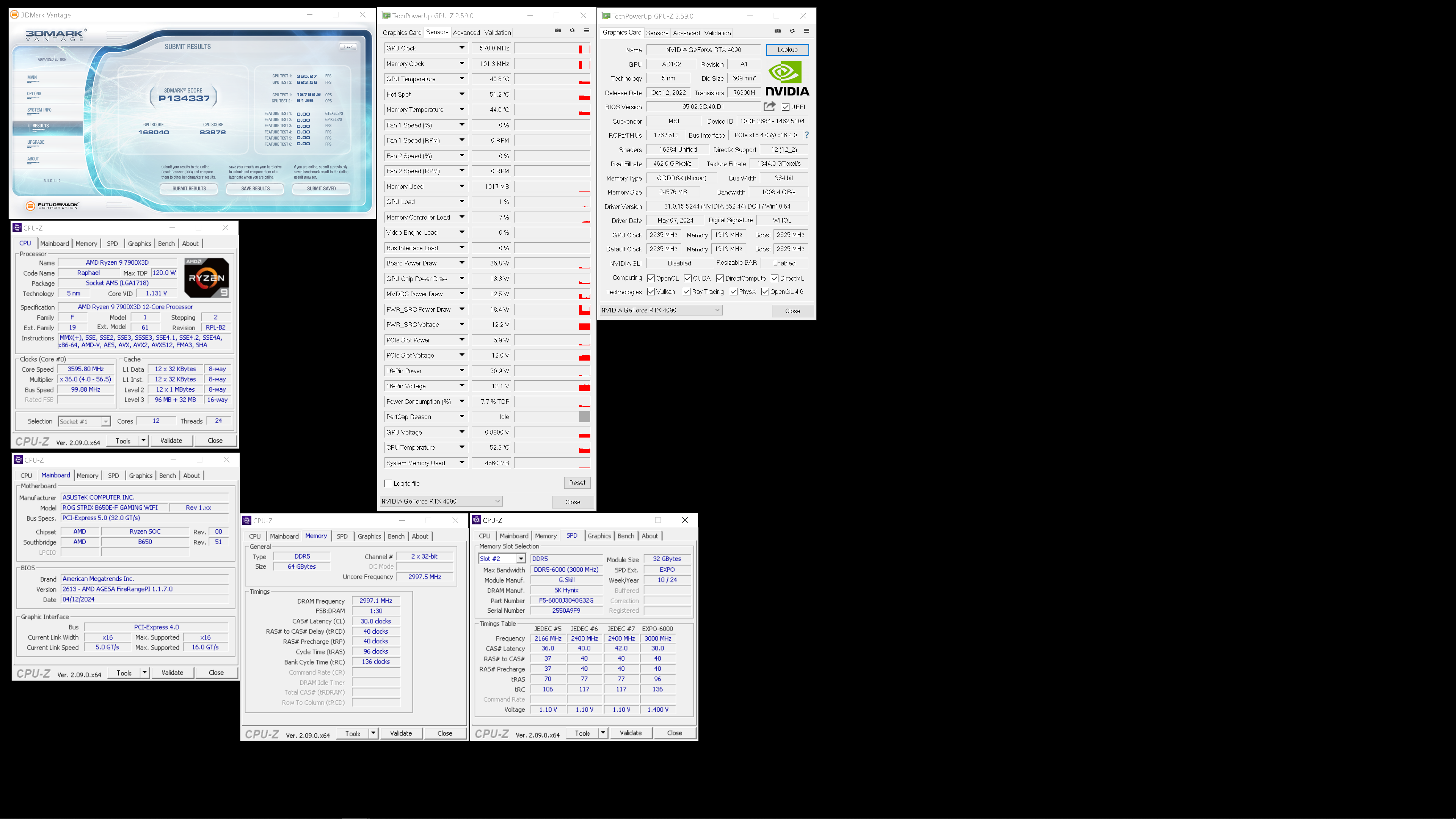1456x819 pixels.
Task: Click SUBMIT SAVED in 3DMark Vantage
Action: (321, 189)
